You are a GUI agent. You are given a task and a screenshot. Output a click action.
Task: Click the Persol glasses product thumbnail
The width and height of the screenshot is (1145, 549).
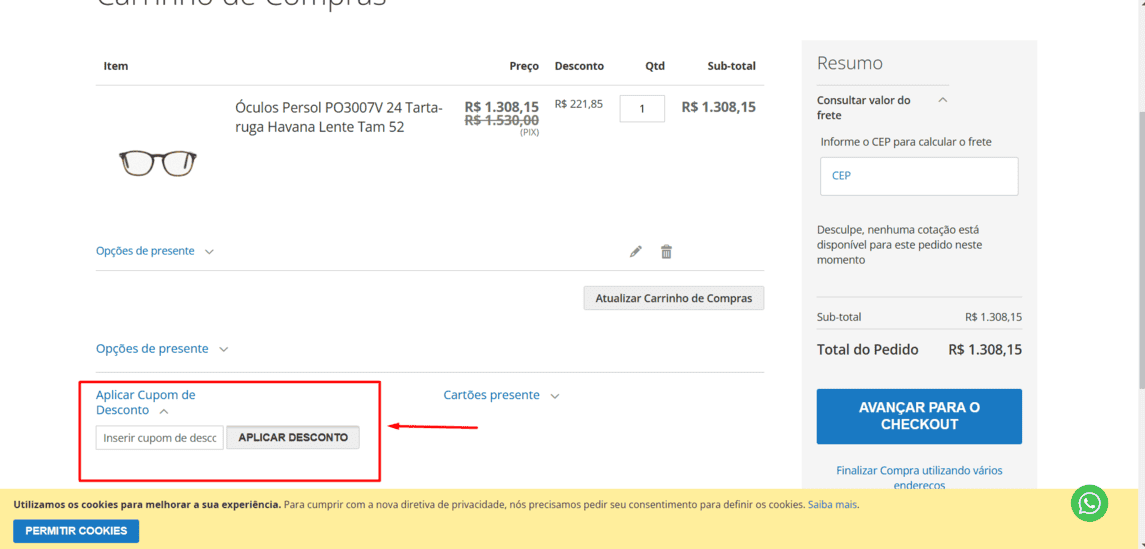click(158, 162)
